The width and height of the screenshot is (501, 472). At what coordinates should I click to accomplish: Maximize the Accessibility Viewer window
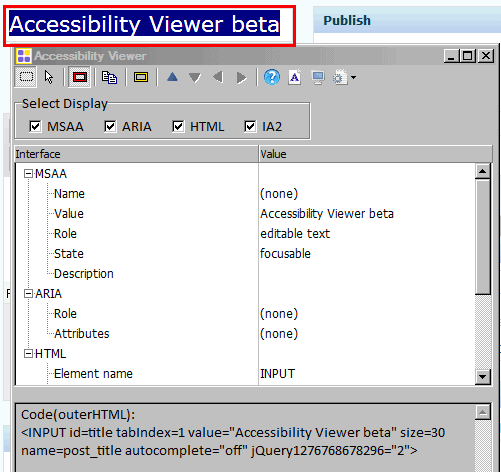[467, 56]
